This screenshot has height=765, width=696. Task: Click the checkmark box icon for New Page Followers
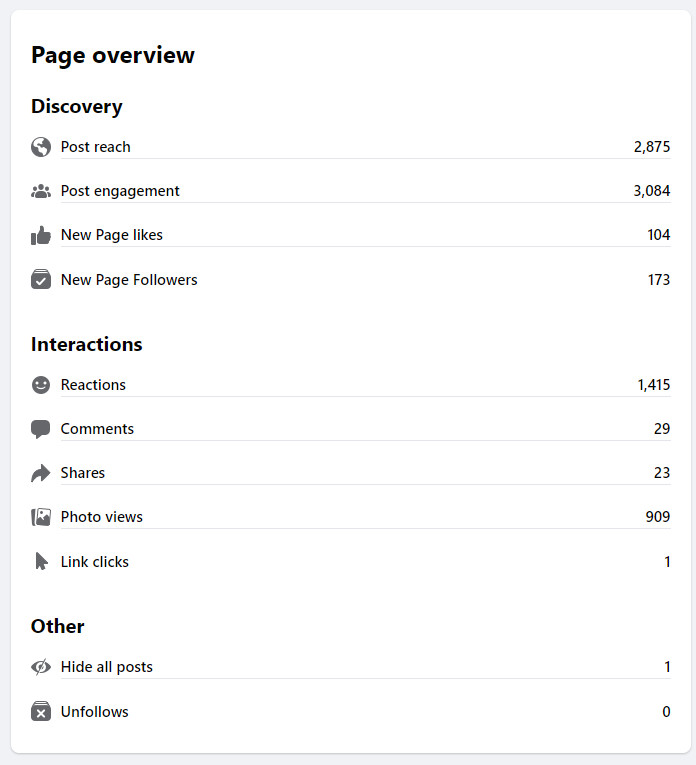(41, 280)
